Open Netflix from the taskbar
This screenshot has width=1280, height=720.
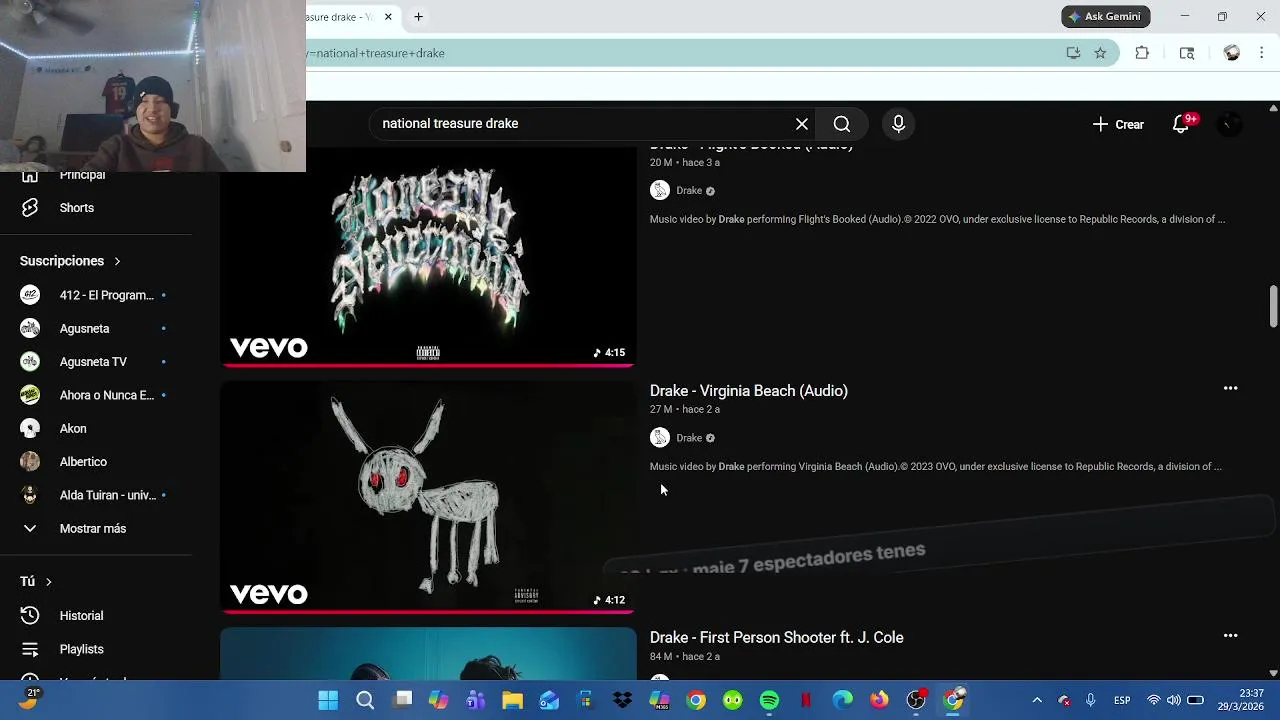(806, 701)
